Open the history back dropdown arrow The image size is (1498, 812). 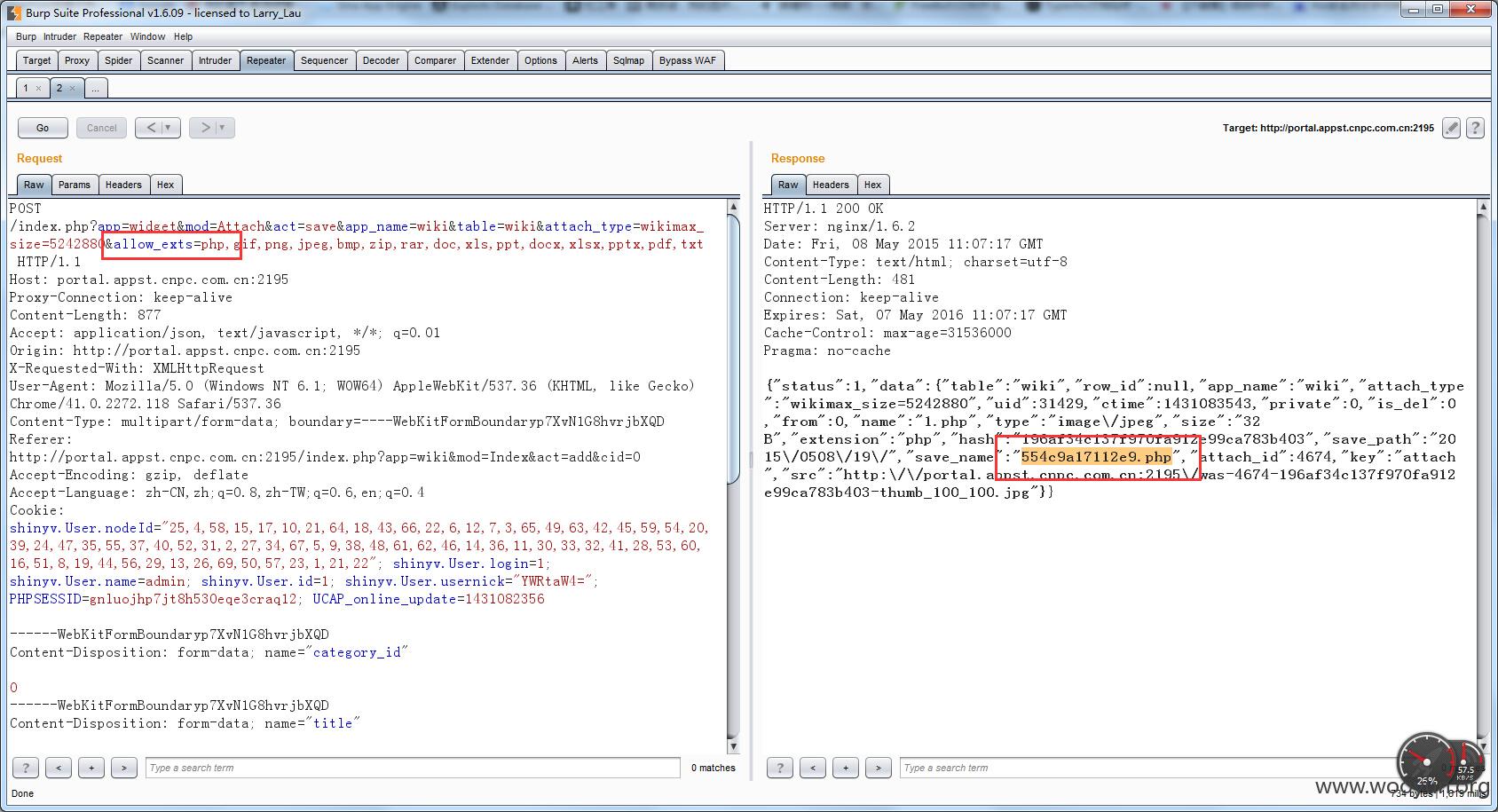click(x=170, y=128)
